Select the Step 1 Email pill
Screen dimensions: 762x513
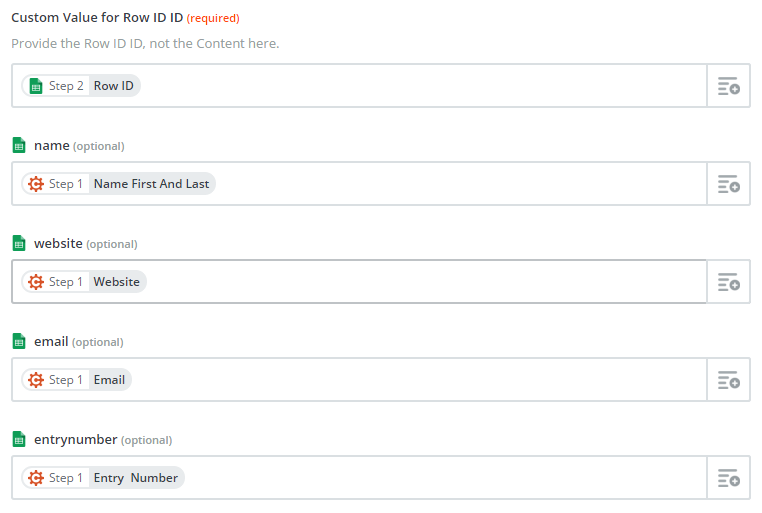point(77,380)
